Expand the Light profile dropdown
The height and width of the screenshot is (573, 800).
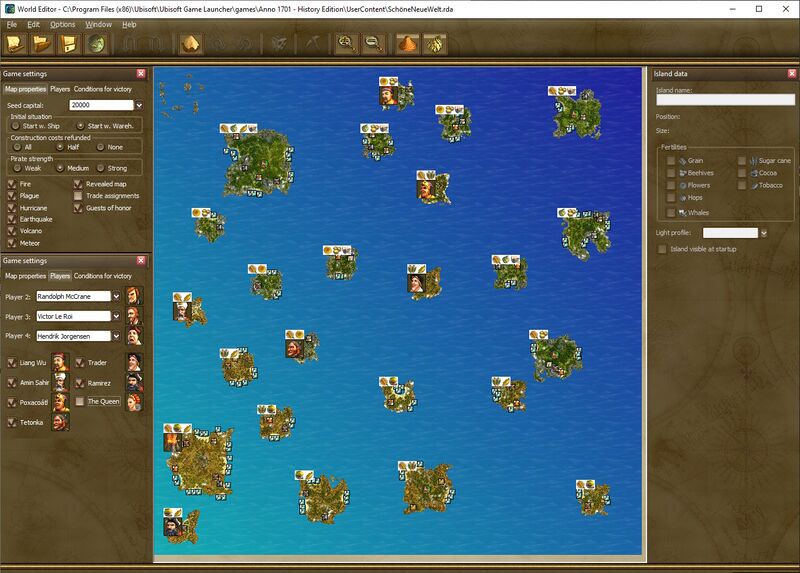(x=763, y=233)
